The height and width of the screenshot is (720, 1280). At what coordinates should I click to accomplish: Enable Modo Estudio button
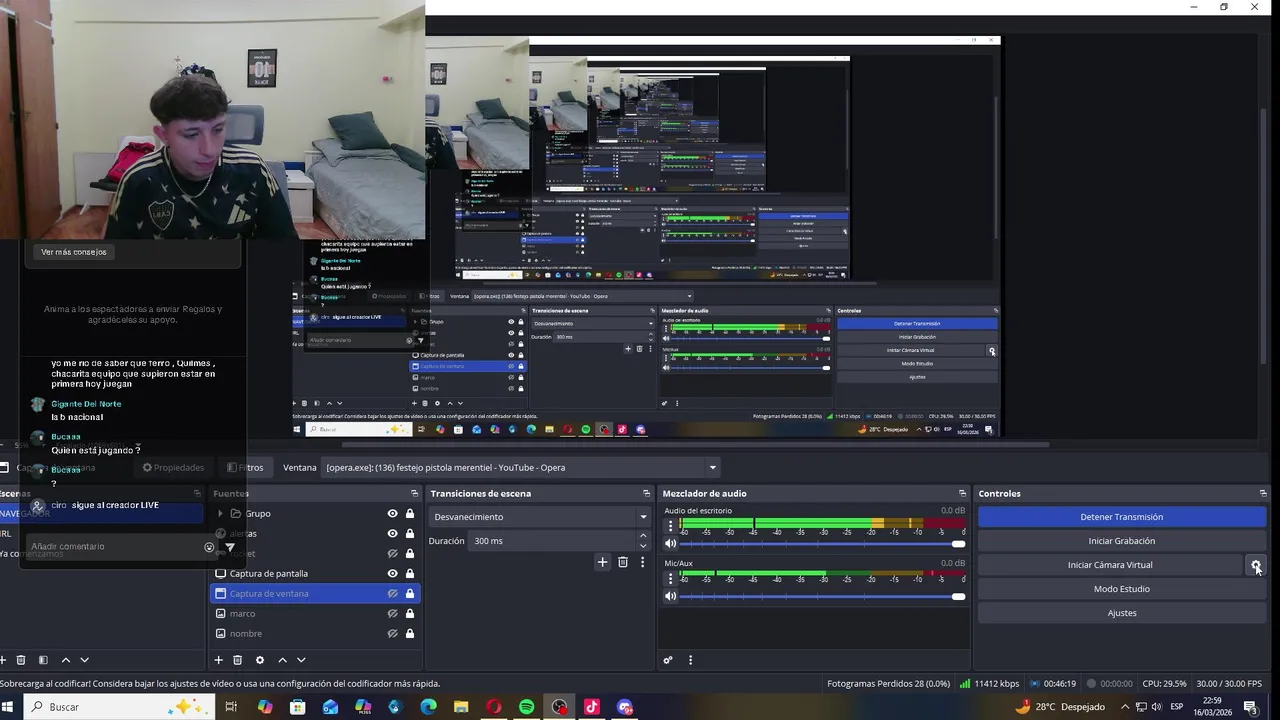pos(1122,589)
